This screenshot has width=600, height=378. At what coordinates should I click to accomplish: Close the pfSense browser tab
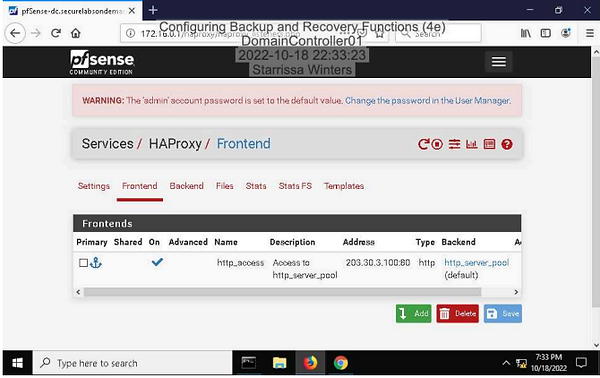pyautogui.click(x=132, y=11)
